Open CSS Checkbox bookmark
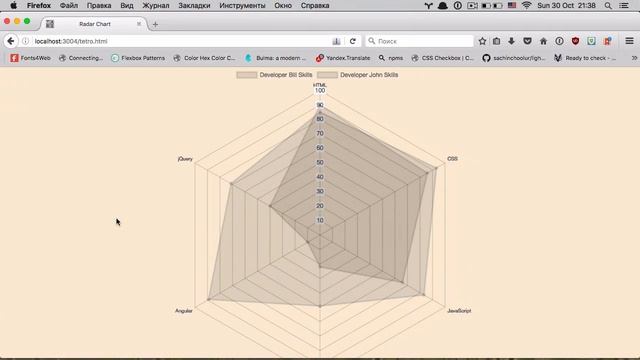 (442, 58)
